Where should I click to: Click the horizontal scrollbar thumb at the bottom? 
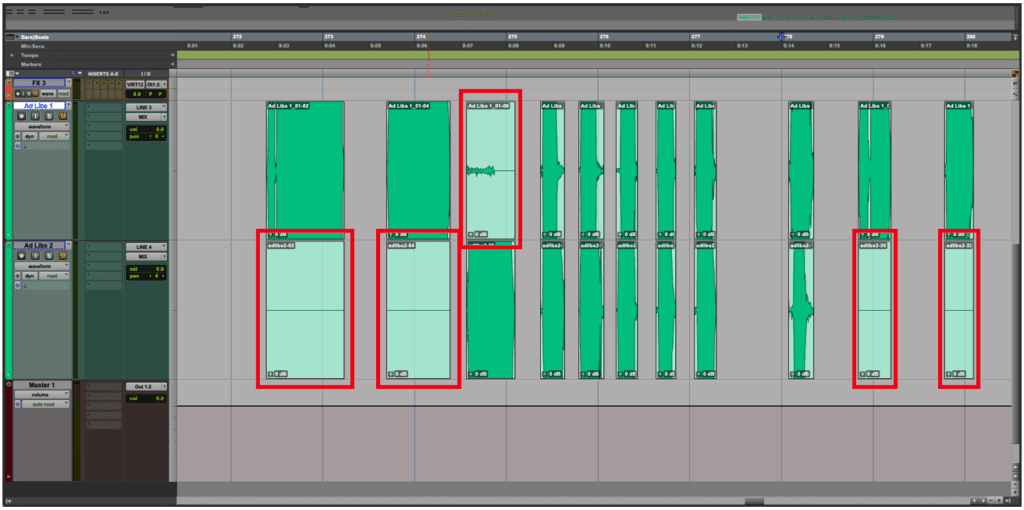click(x=754, y=501)
